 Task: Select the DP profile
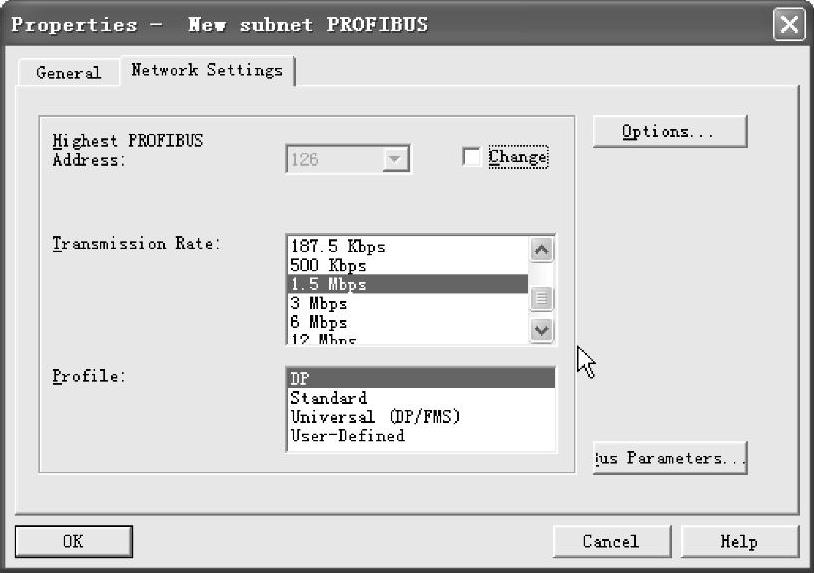(x=421, y=378)
